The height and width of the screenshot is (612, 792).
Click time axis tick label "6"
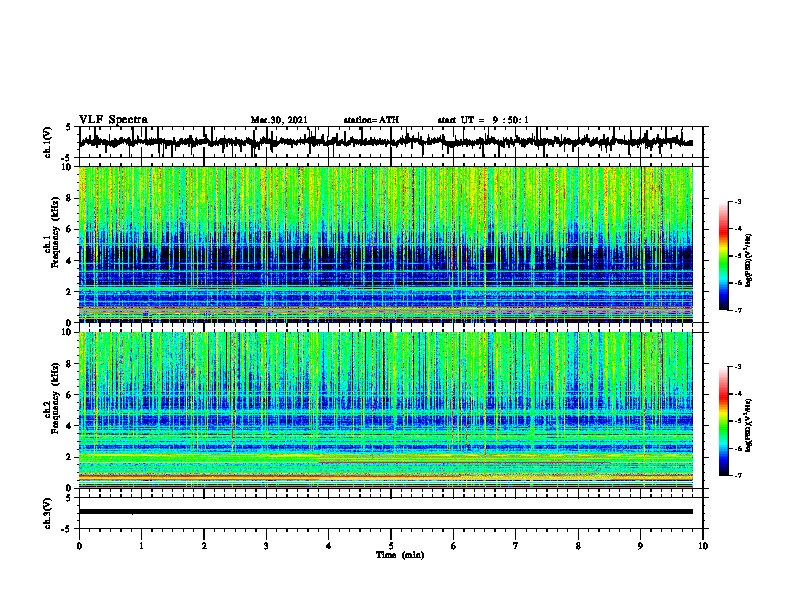coord(454,546)
